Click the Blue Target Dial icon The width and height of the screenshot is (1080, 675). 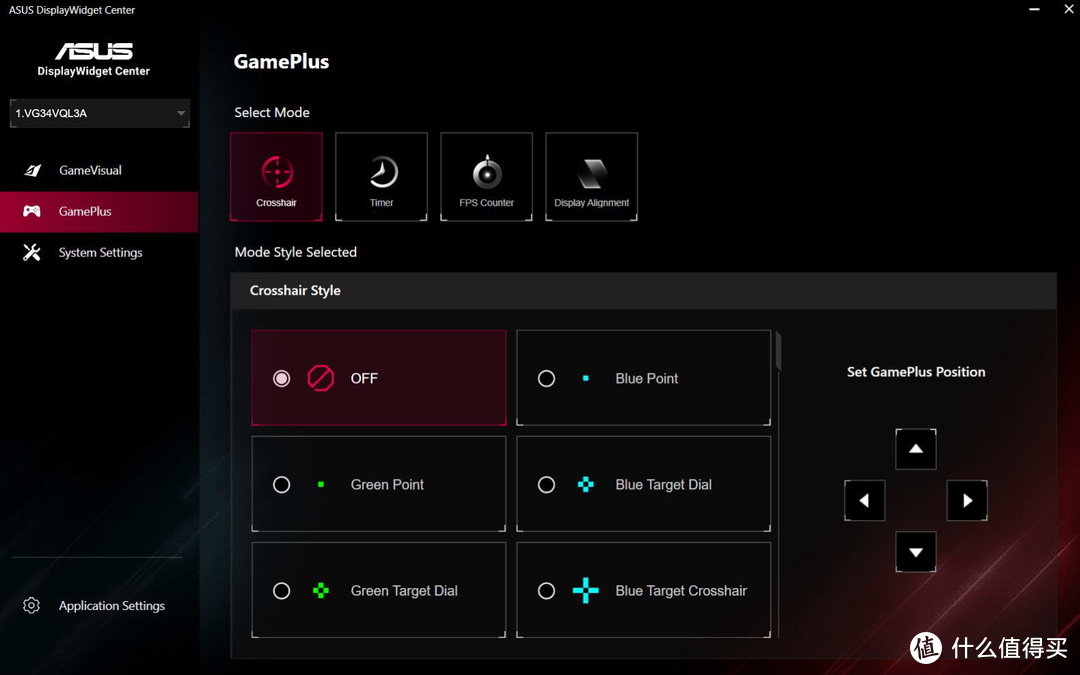pyautogui.click(x=585, y=484)
